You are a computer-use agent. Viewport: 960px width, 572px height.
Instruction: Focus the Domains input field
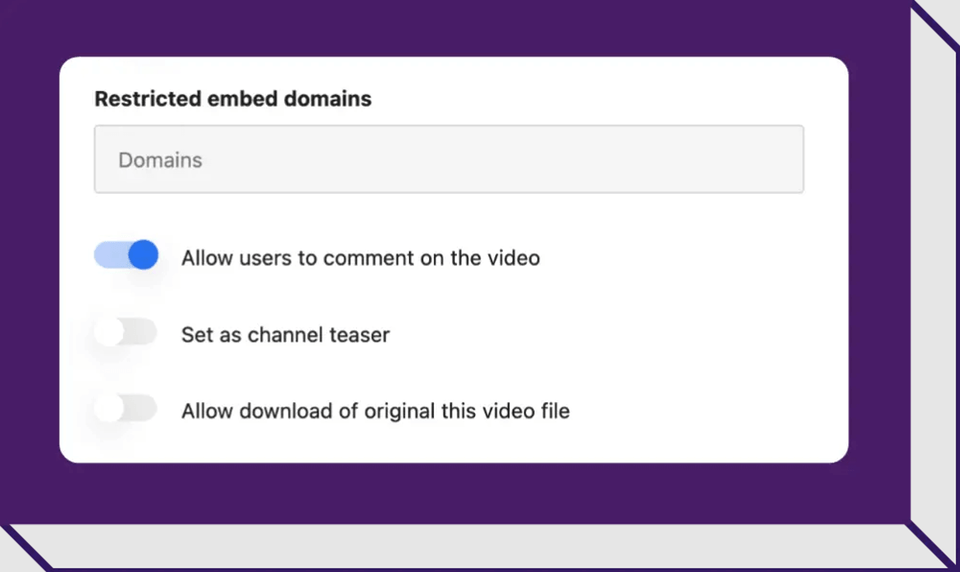tap(449, 159)
